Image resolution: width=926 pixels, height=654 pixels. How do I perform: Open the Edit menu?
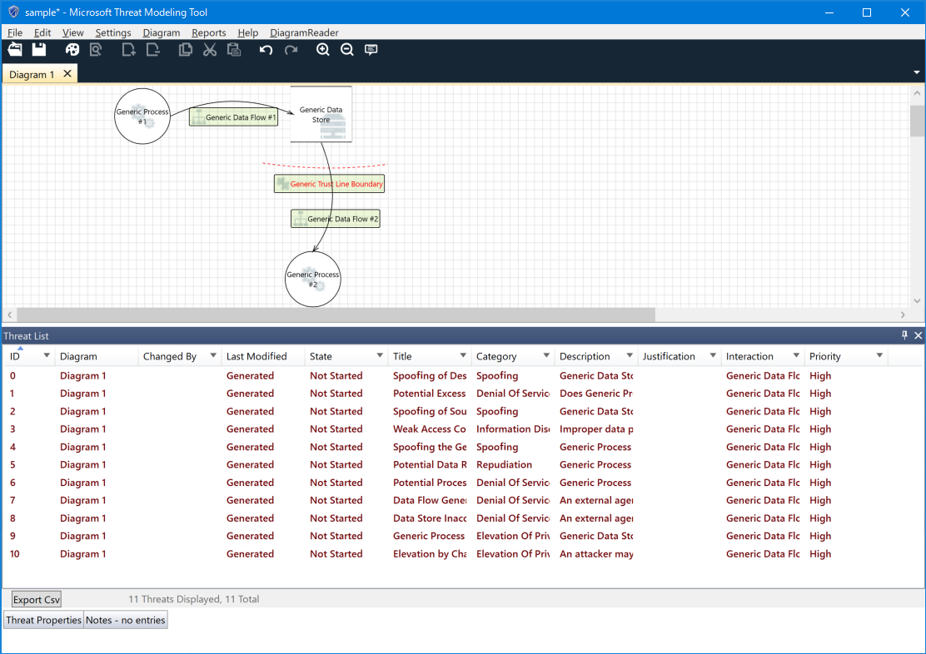(42, 32)
